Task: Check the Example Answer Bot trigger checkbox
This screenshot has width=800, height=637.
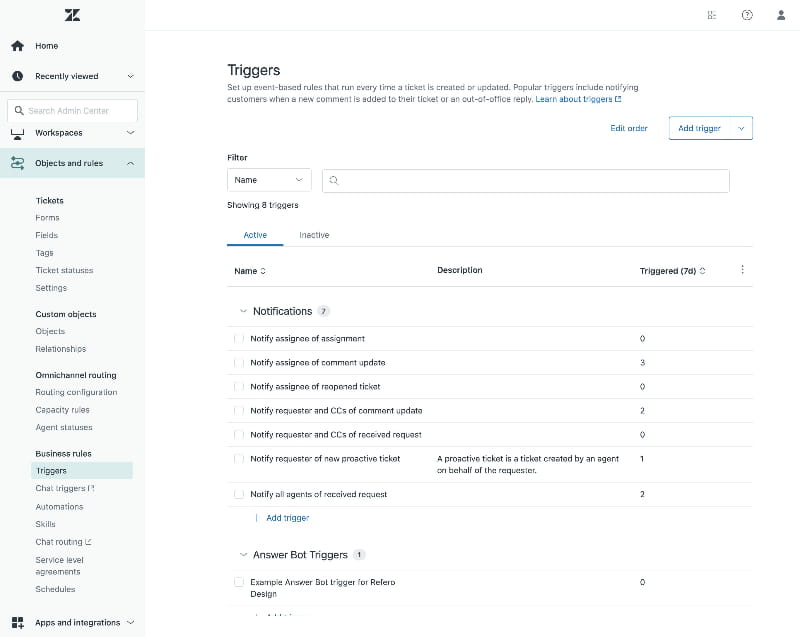Action: [x=239, y=581]
